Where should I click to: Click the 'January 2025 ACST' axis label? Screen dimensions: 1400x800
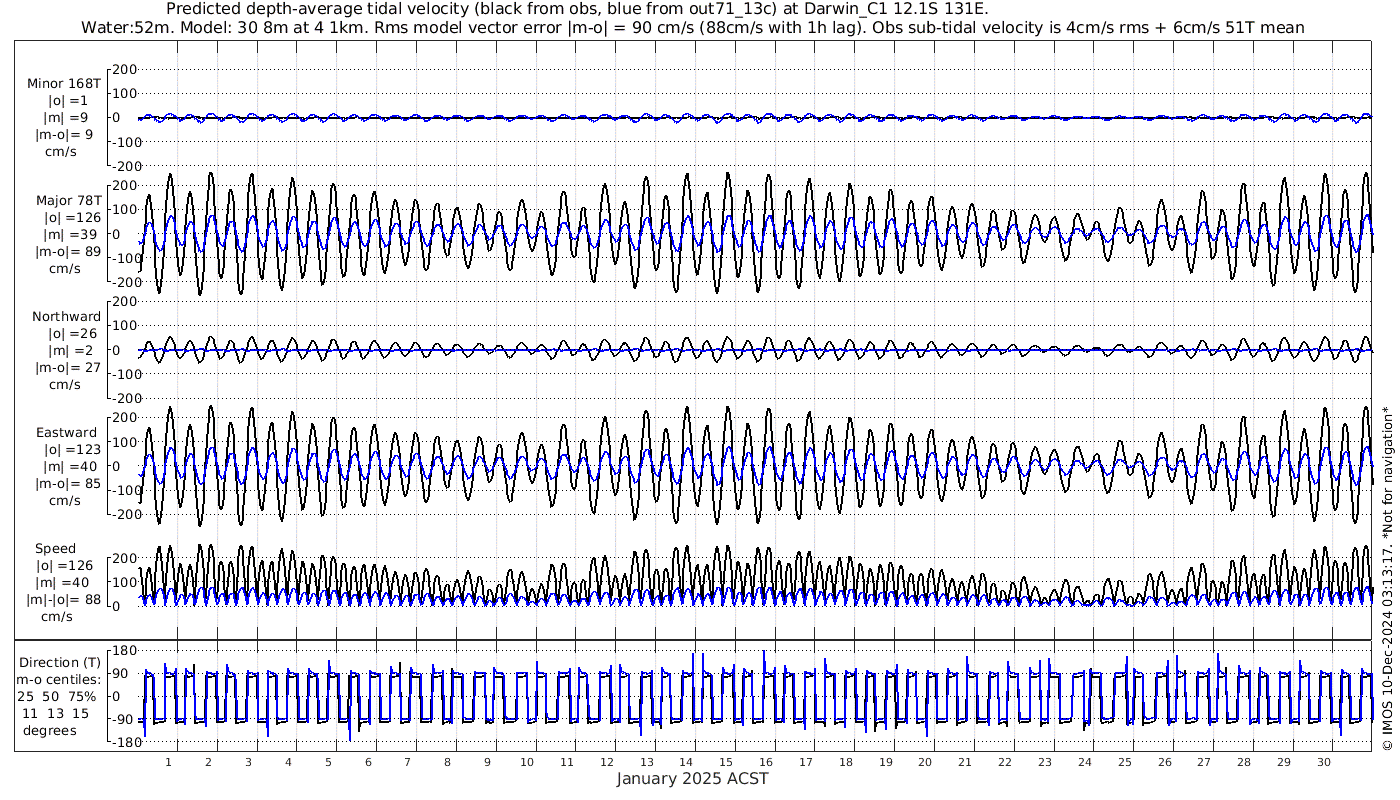(693, 778)
